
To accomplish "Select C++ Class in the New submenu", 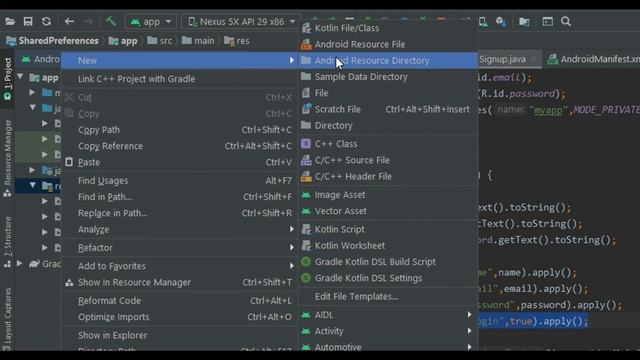I will (388, 144).
